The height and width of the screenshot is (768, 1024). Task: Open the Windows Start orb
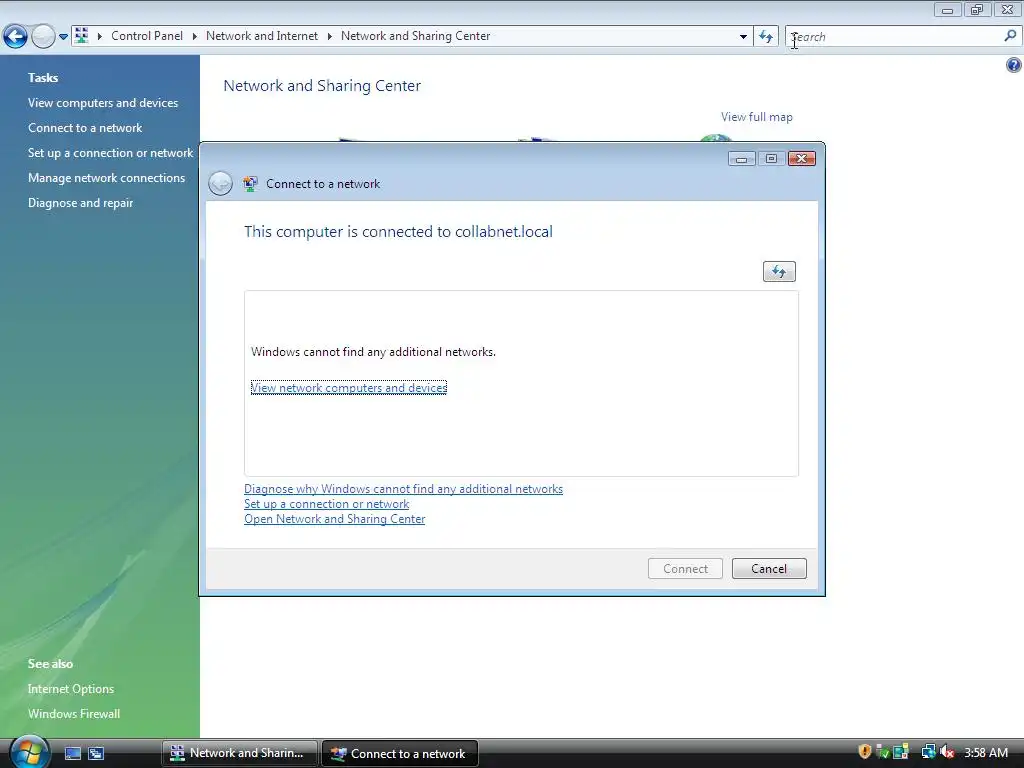[x=29, y=752]
